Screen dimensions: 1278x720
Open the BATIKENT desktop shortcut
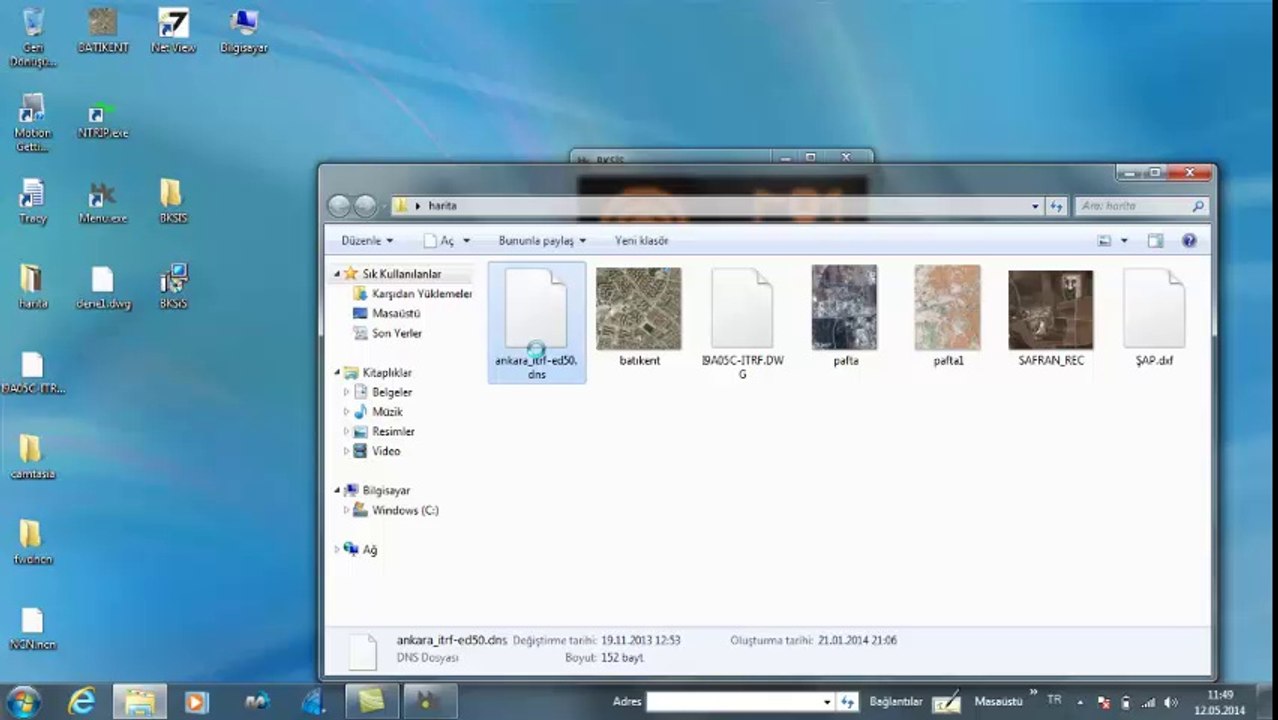(x=103, y=30)
